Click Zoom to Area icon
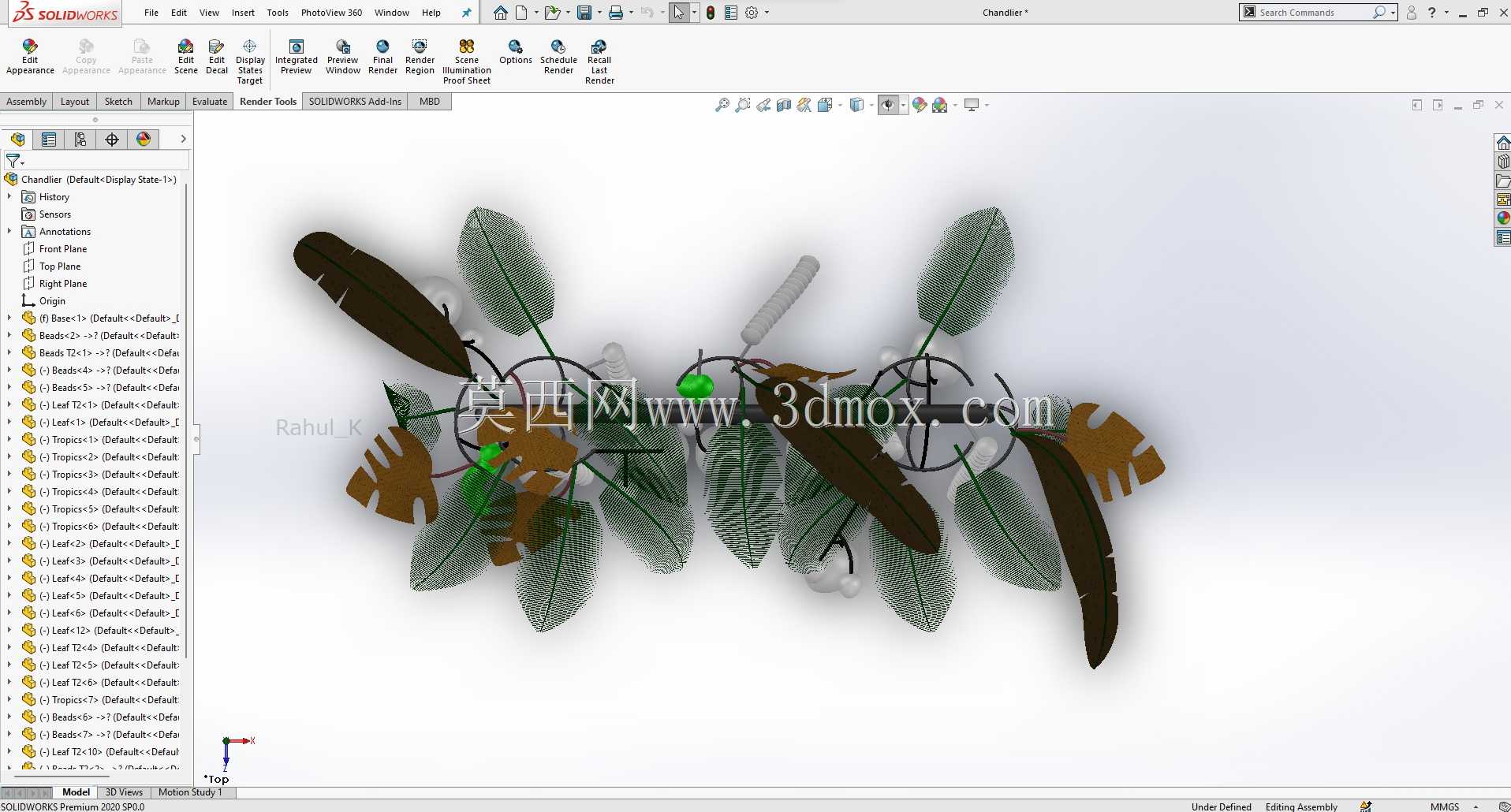The width and height of the screenshot is (1511, 812). [742, 105]
